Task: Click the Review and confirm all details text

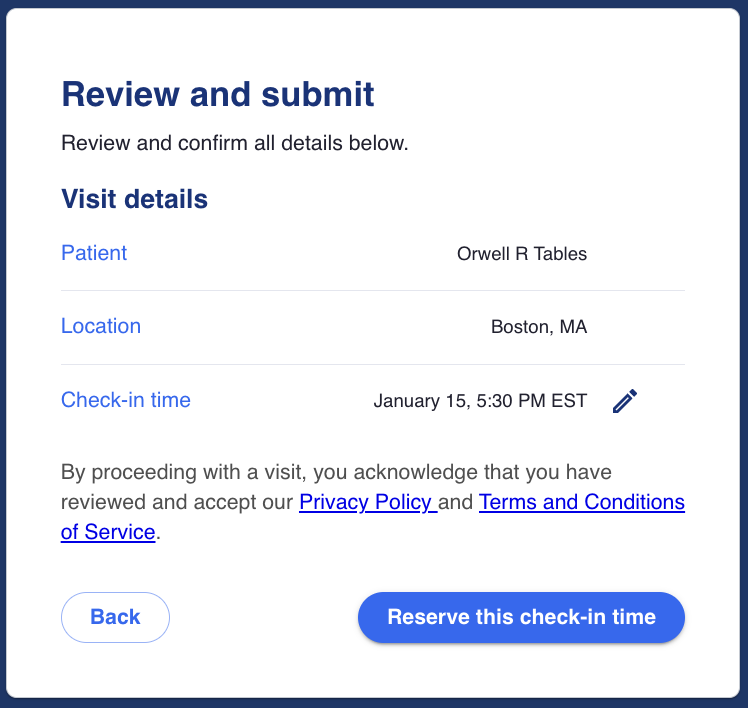Action: [x=235, y=143]
